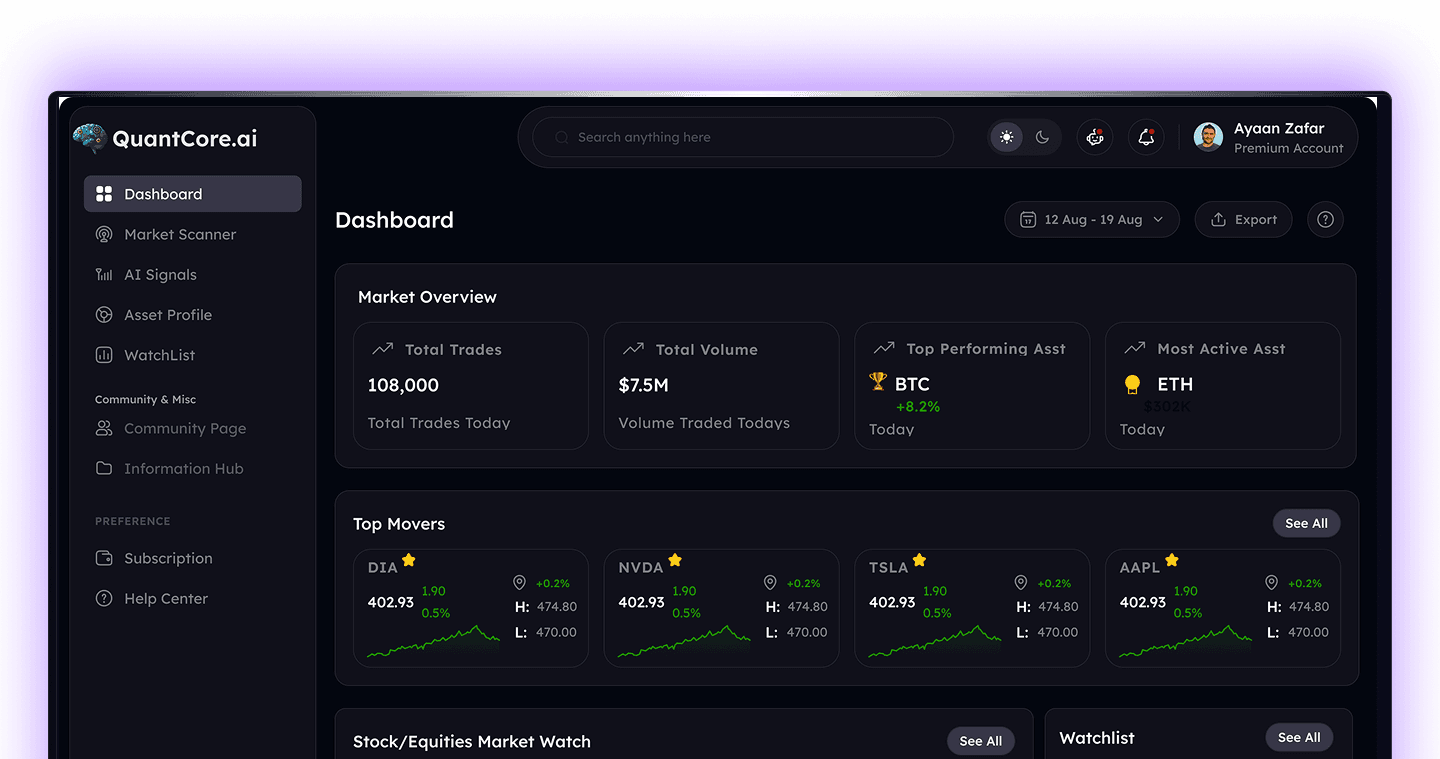
Task: Click the location pin icon in AAPL card
Action: tap(1271, 583)
